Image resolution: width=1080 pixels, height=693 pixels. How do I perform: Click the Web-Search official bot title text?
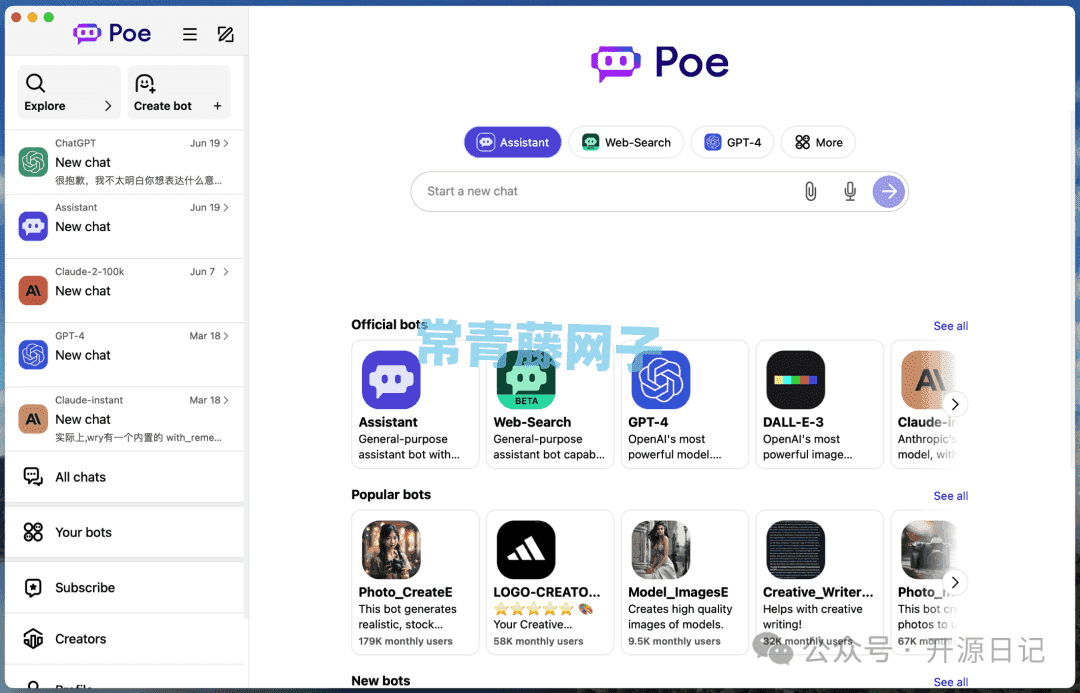(532, 422)
